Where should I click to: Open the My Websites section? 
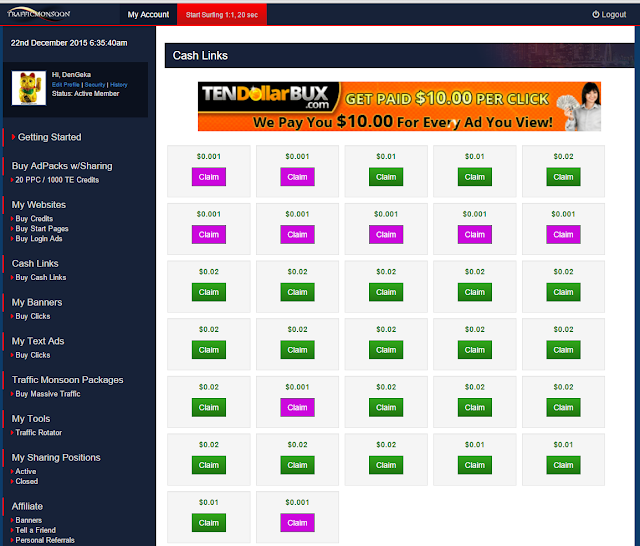point(39,204)
